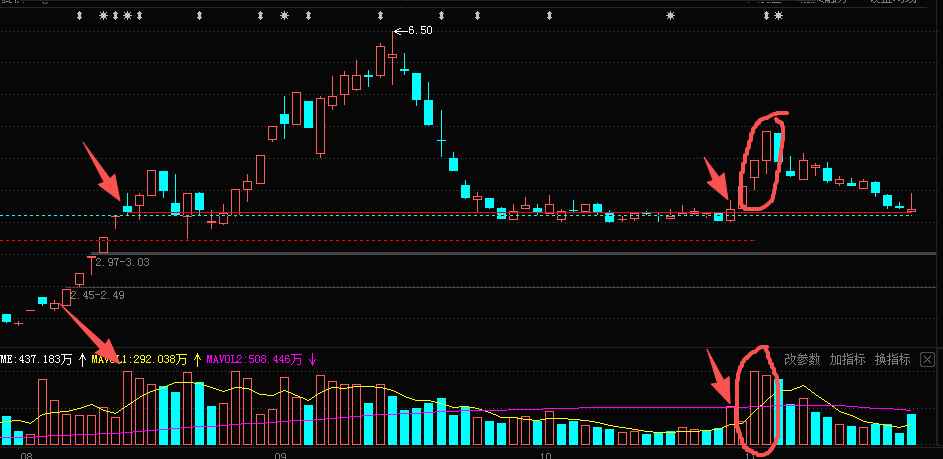Select the 2.97-3.03 gap label
Viewport: 943px width, 459px height.
[x=122, y=262]
